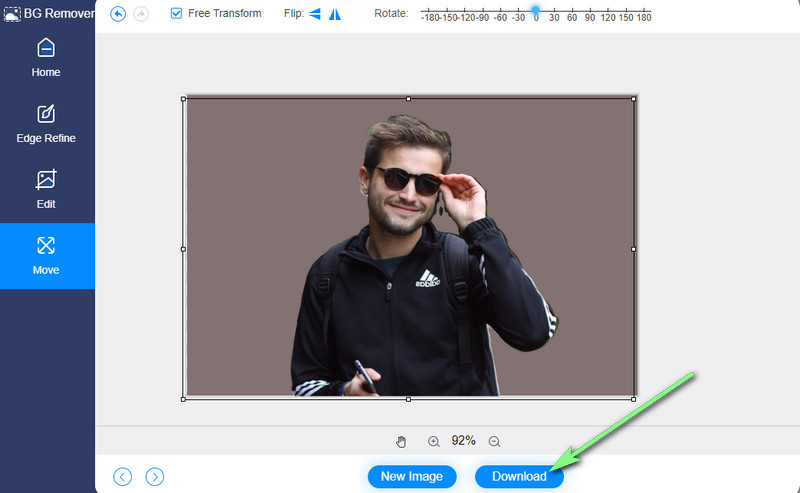Switch to the Edge Refine tab
The height and width of the screenshot is (493, 800).
46,123
